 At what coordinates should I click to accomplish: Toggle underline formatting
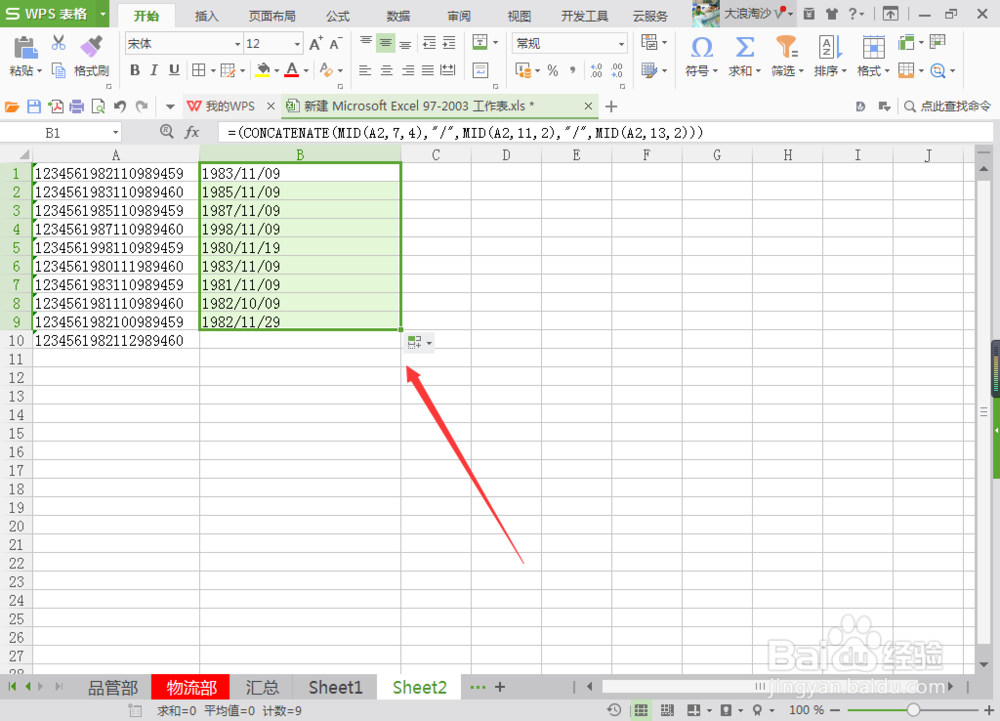[x=173, y=70]
